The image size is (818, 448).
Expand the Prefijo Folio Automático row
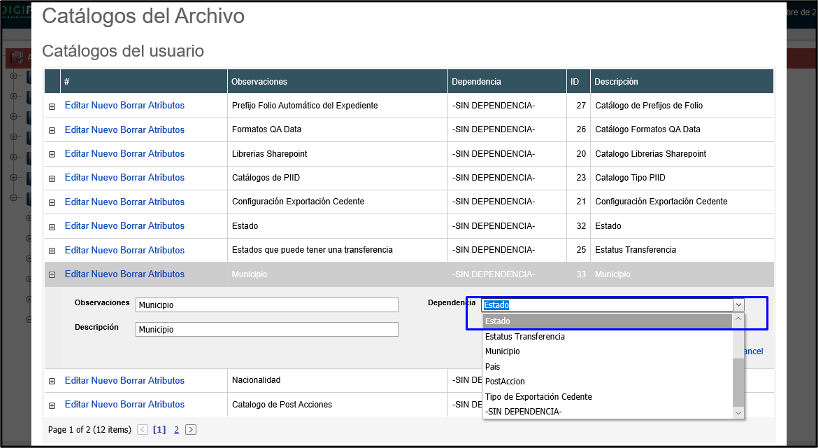point(52,105)
